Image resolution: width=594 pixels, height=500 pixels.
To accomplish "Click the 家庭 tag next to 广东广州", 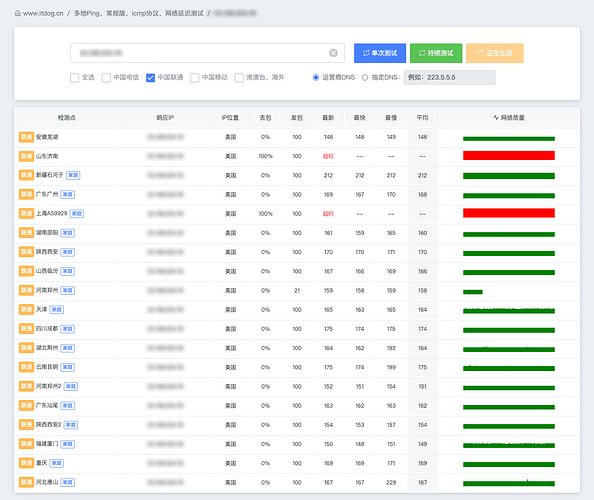I will point(67,194).
